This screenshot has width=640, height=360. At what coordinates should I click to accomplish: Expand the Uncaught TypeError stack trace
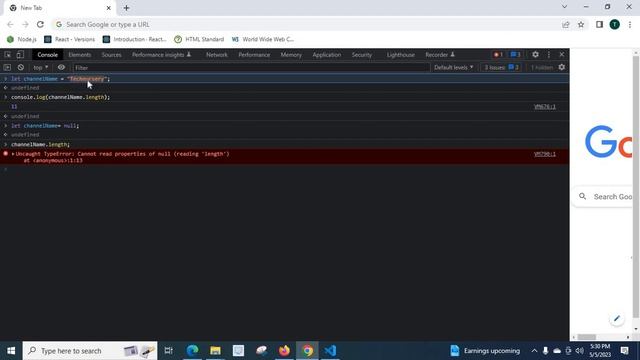[x=13, y=154]
